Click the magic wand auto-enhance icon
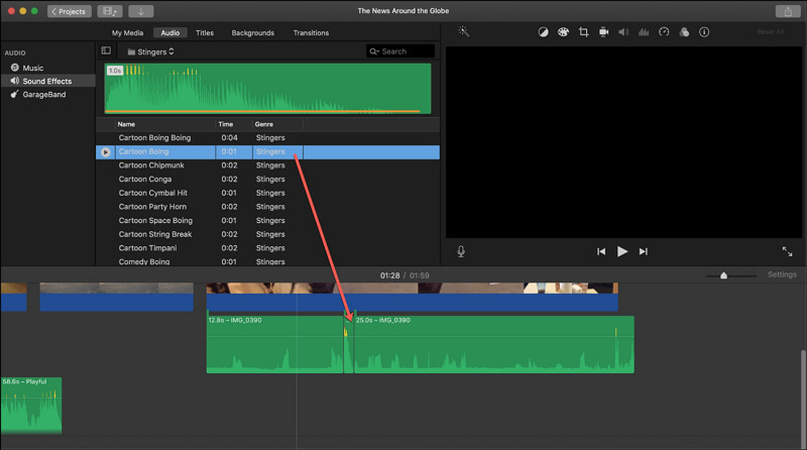807x450 pixels. pos(464,31)
